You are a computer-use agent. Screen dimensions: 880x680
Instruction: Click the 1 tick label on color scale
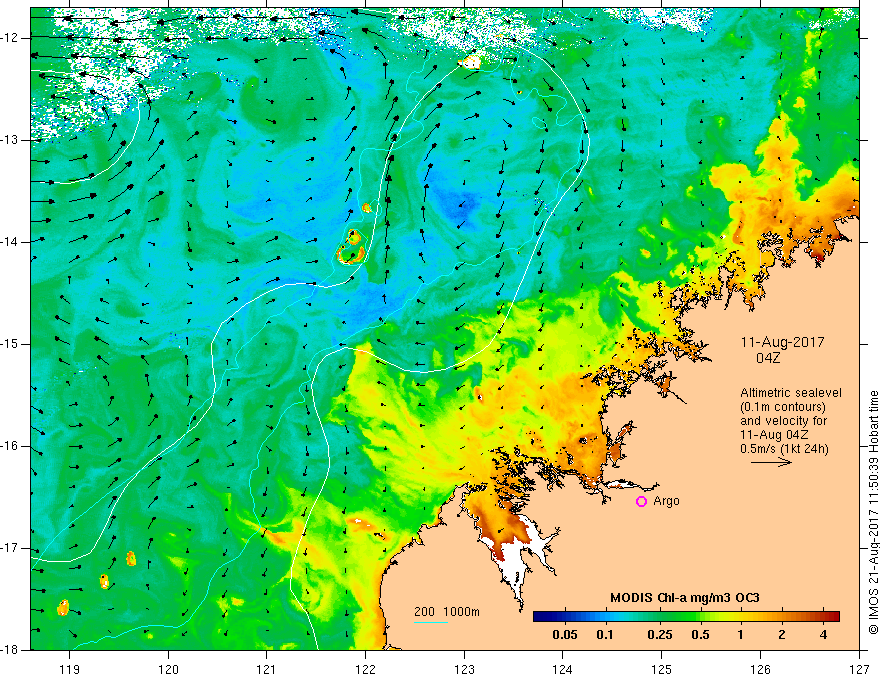click(x=741, y=635)
